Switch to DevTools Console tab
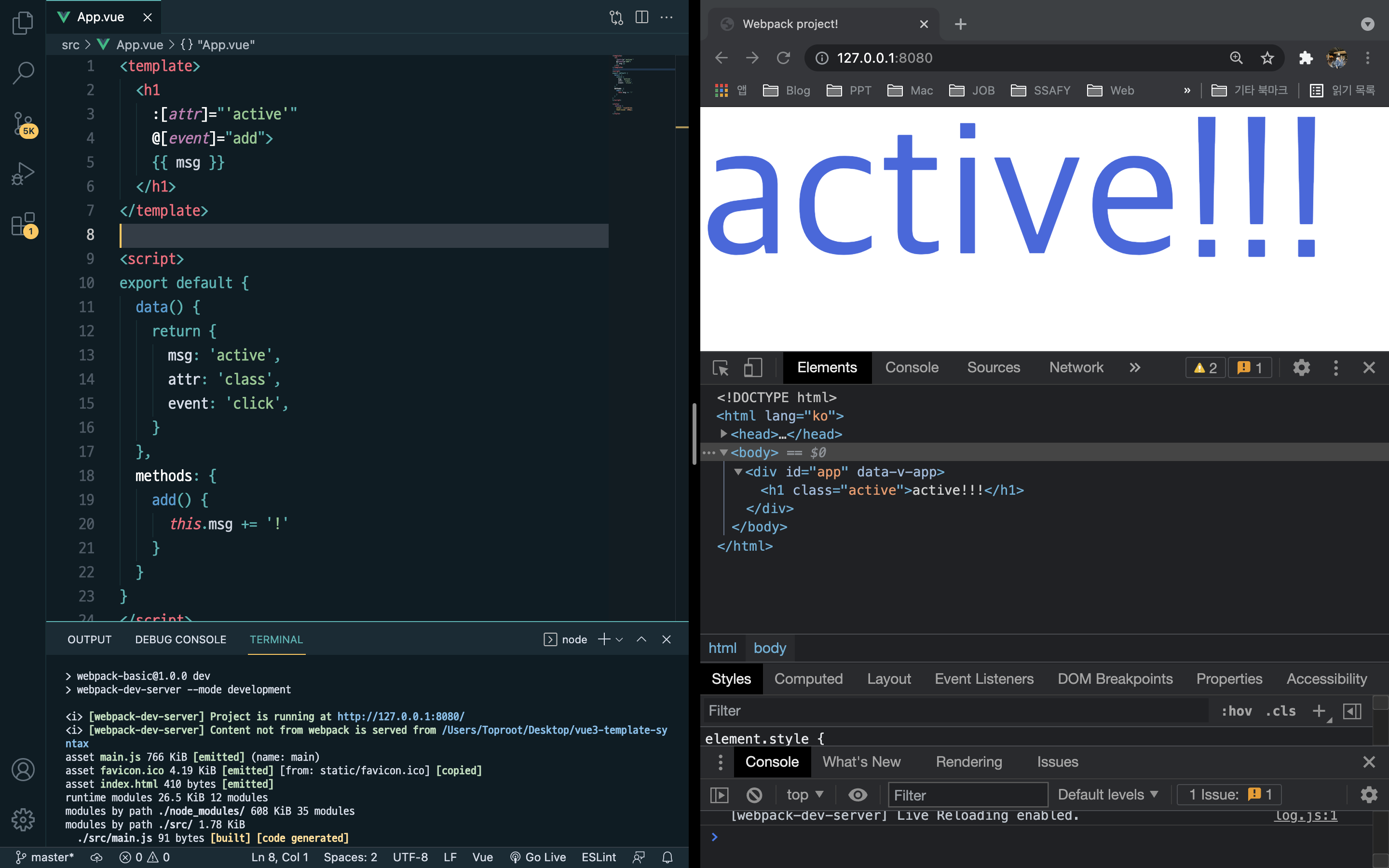Screen dimensions: 1389x868 [912, 367]
